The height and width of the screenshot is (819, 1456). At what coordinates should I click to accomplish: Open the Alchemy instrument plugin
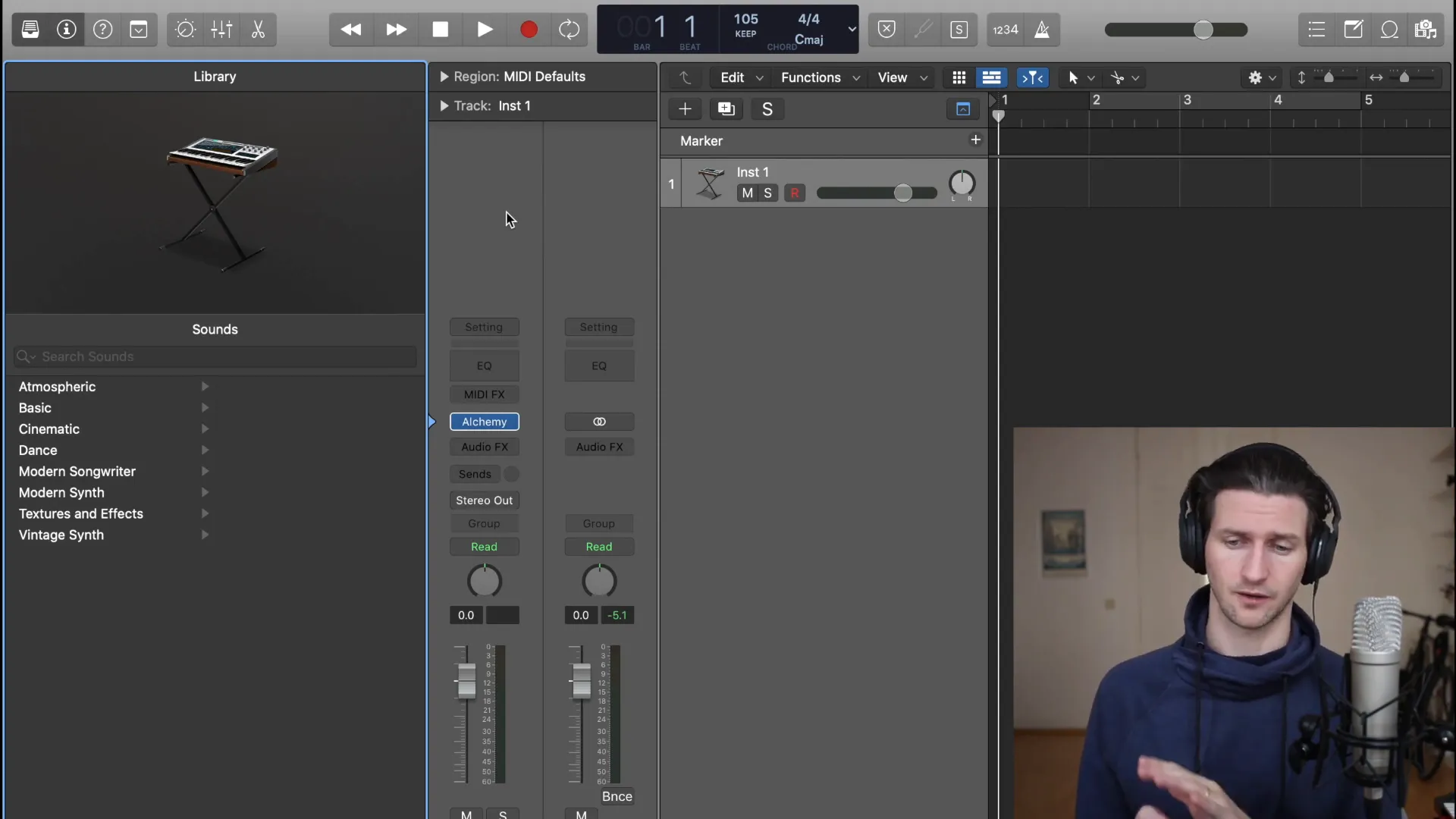pyautogui.click(x=485, y=422)
